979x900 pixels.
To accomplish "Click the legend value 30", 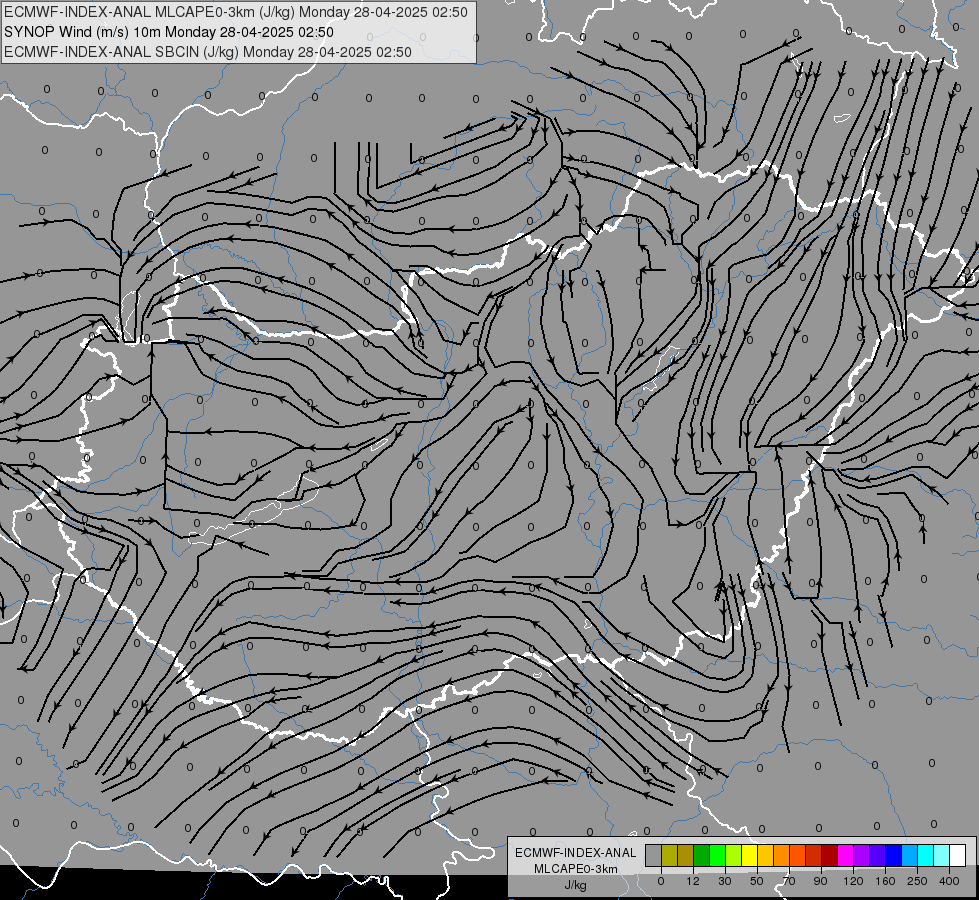I will click(x=725, y=881).
